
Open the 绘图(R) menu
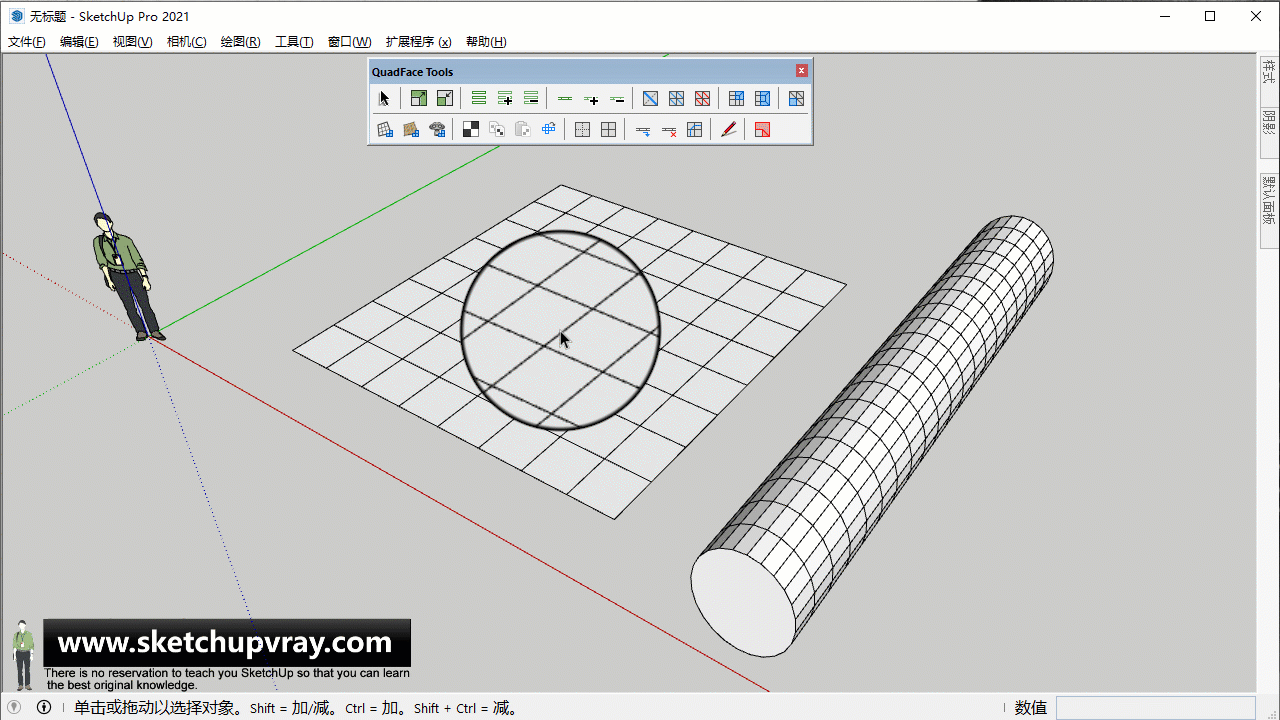click(240, 42)
